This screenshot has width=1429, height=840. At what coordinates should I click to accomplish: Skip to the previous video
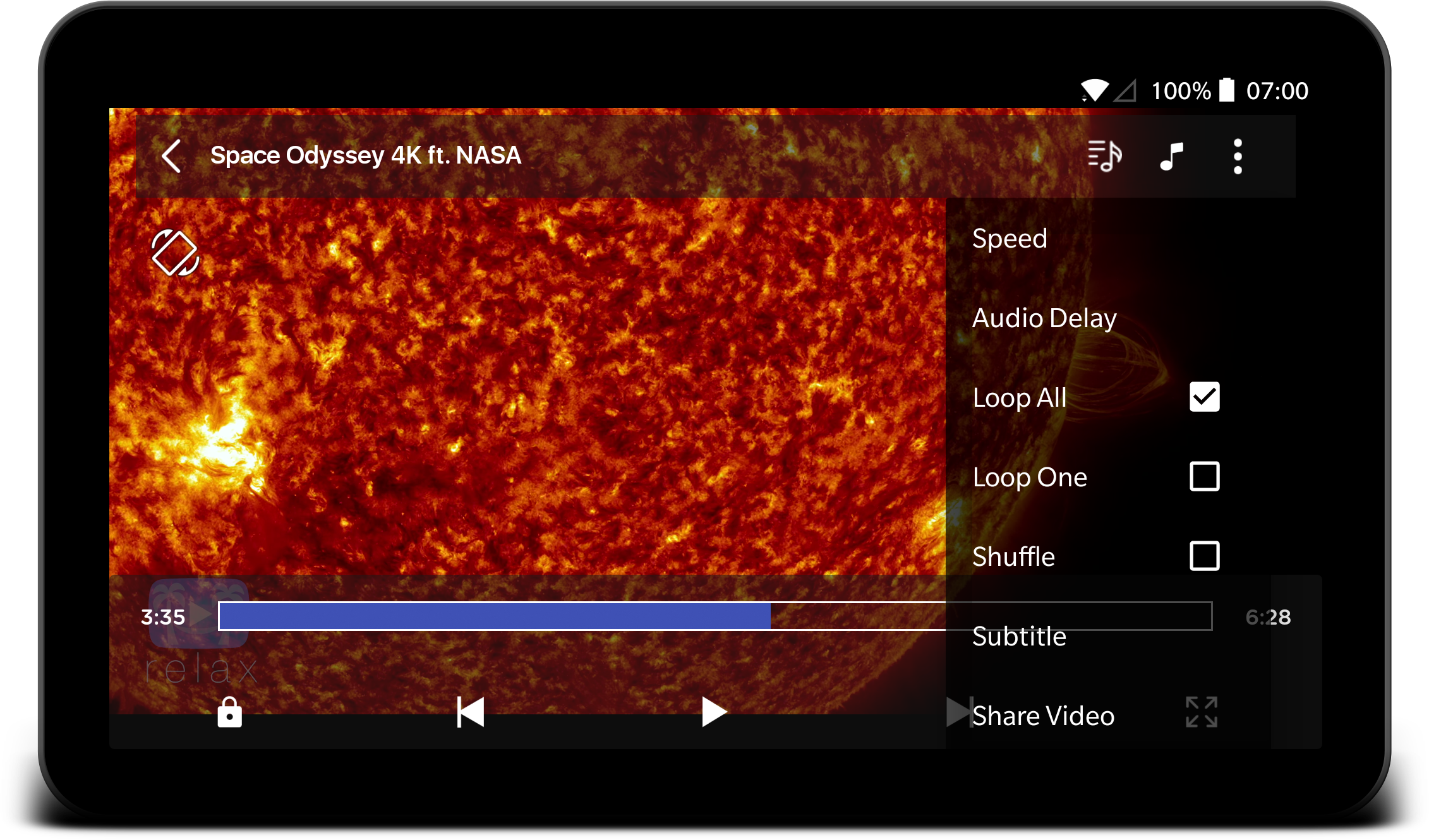471,712
